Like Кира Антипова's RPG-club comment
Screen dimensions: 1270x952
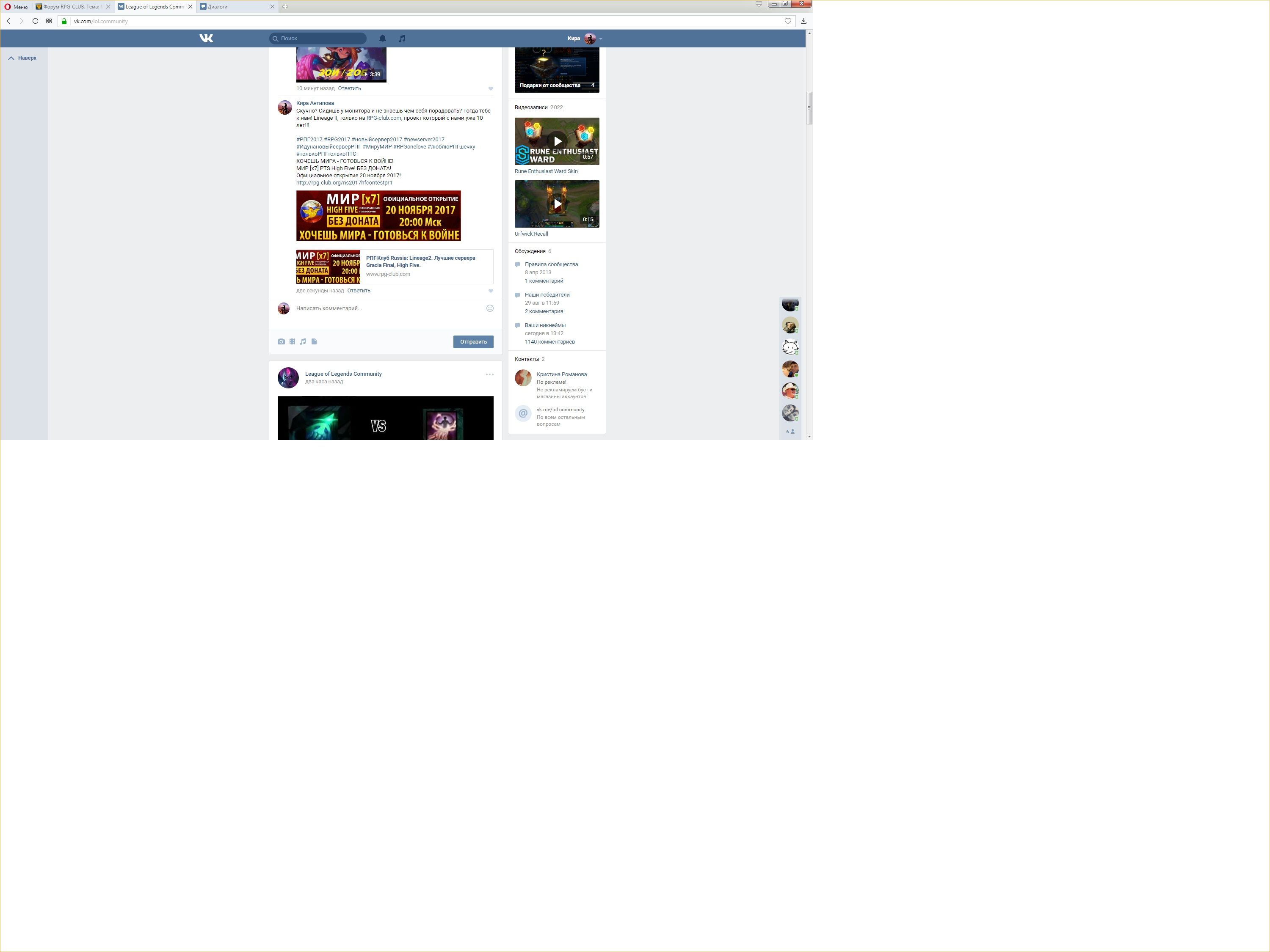pos(490,291)
